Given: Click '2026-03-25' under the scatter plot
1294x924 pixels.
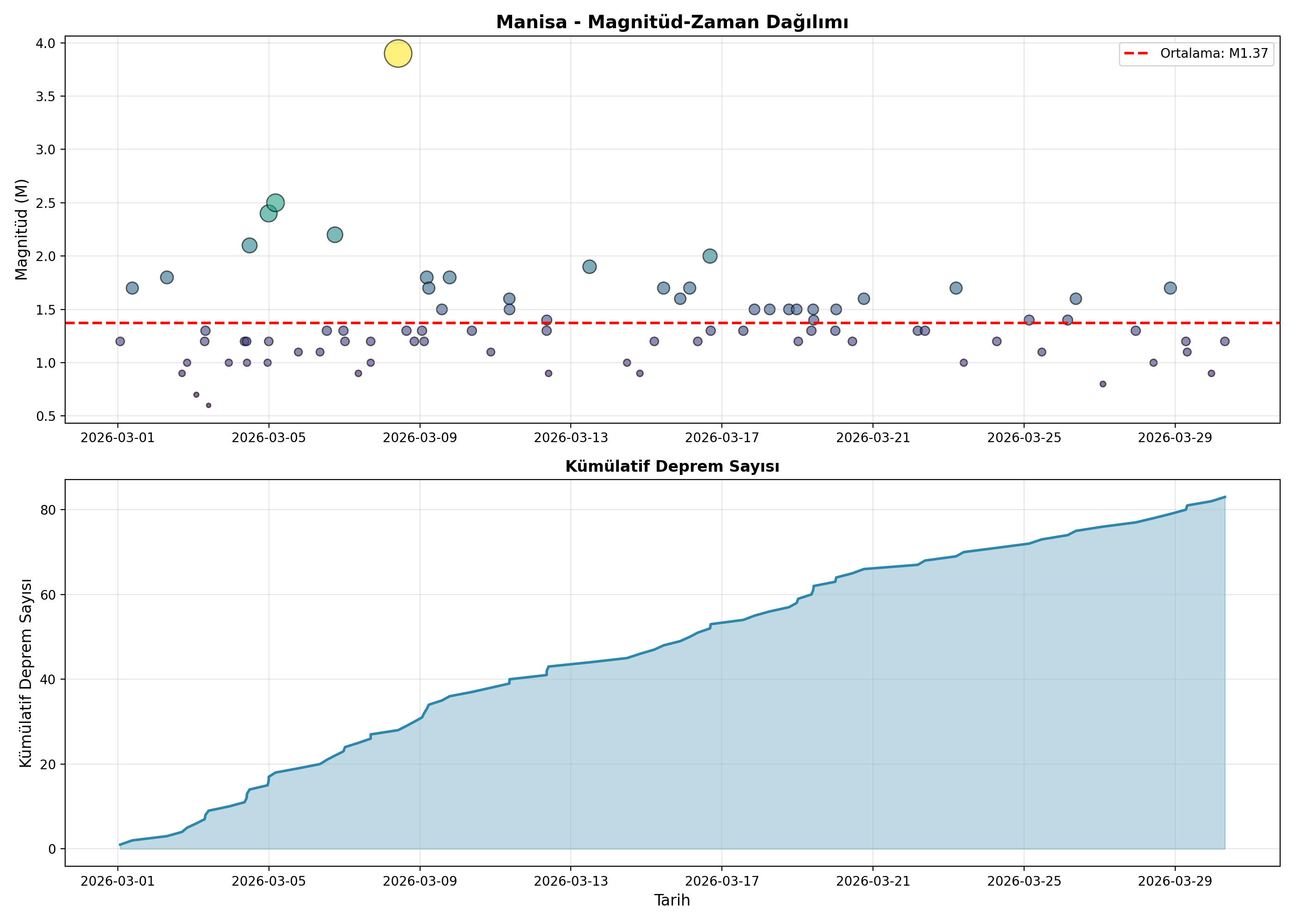Looking at the screenshot, I should point(1024,438).
